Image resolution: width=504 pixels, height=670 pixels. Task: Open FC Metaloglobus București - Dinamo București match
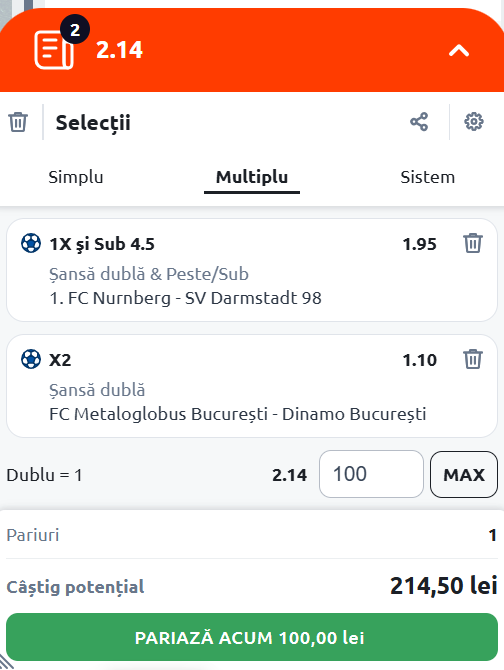coord(237,414)
